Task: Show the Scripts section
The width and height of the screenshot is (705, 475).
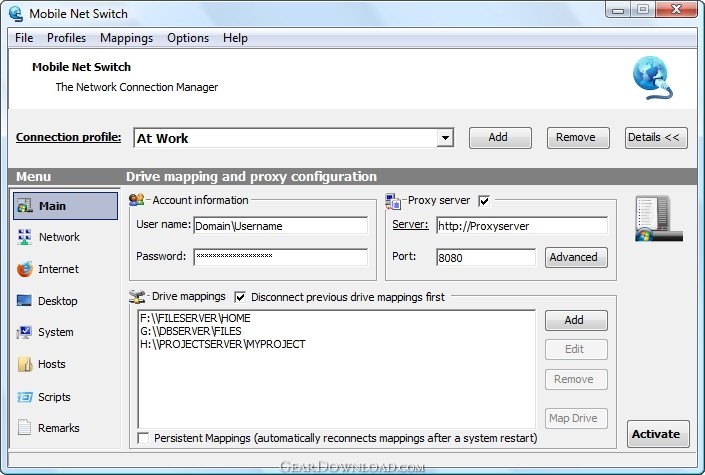Action: pyautogui.click(x=54, y=397)
